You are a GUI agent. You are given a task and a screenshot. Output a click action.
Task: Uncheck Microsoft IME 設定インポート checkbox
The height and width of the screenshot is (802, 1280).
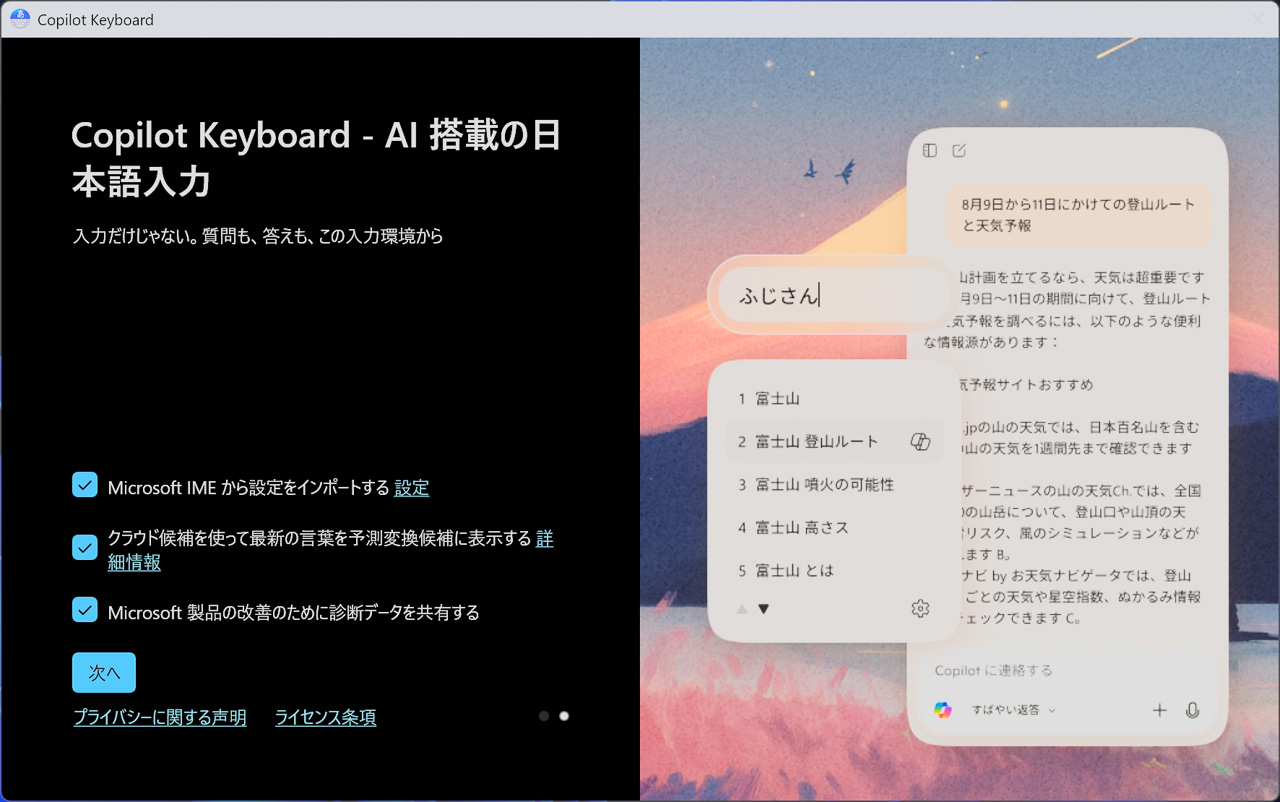85,485
